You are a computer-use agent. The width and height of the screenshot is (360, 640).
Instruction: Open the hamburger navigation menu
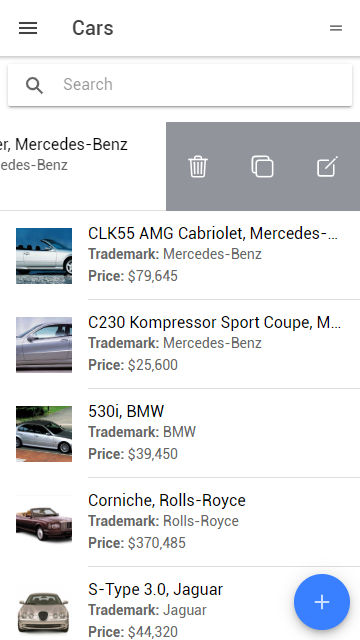[28, 28]
